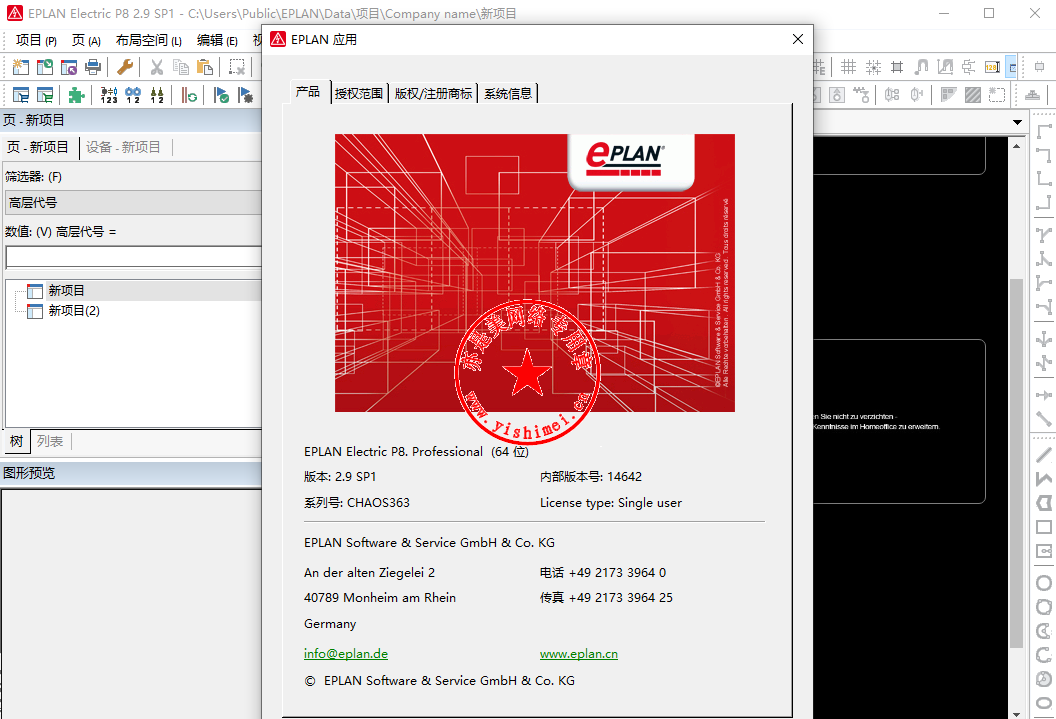Close the EPLAN 应用 dialog

[x=797, y=39]
